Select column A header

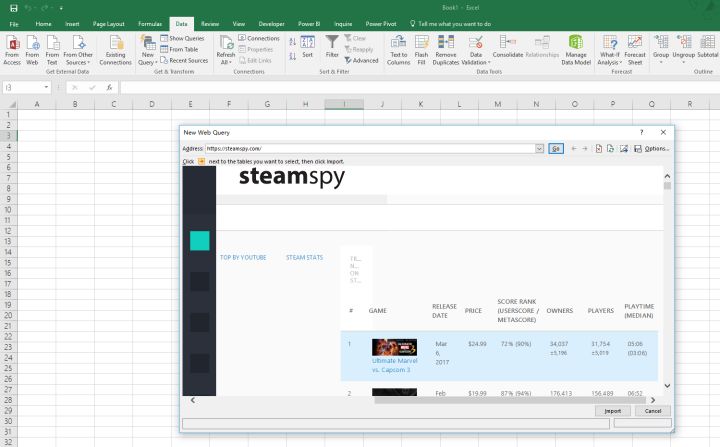[x=37, y=104]
